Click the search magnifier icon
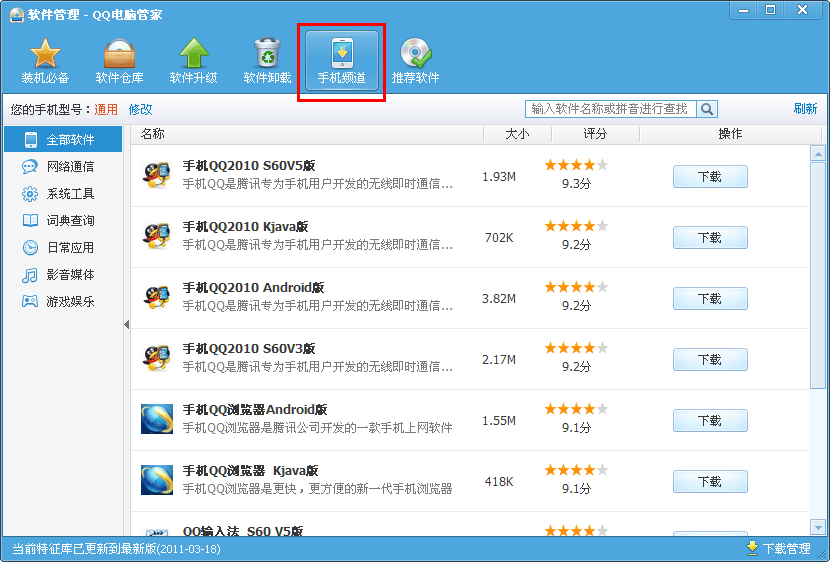The width and height of the screenshot is (830, 562). [707, 109]
